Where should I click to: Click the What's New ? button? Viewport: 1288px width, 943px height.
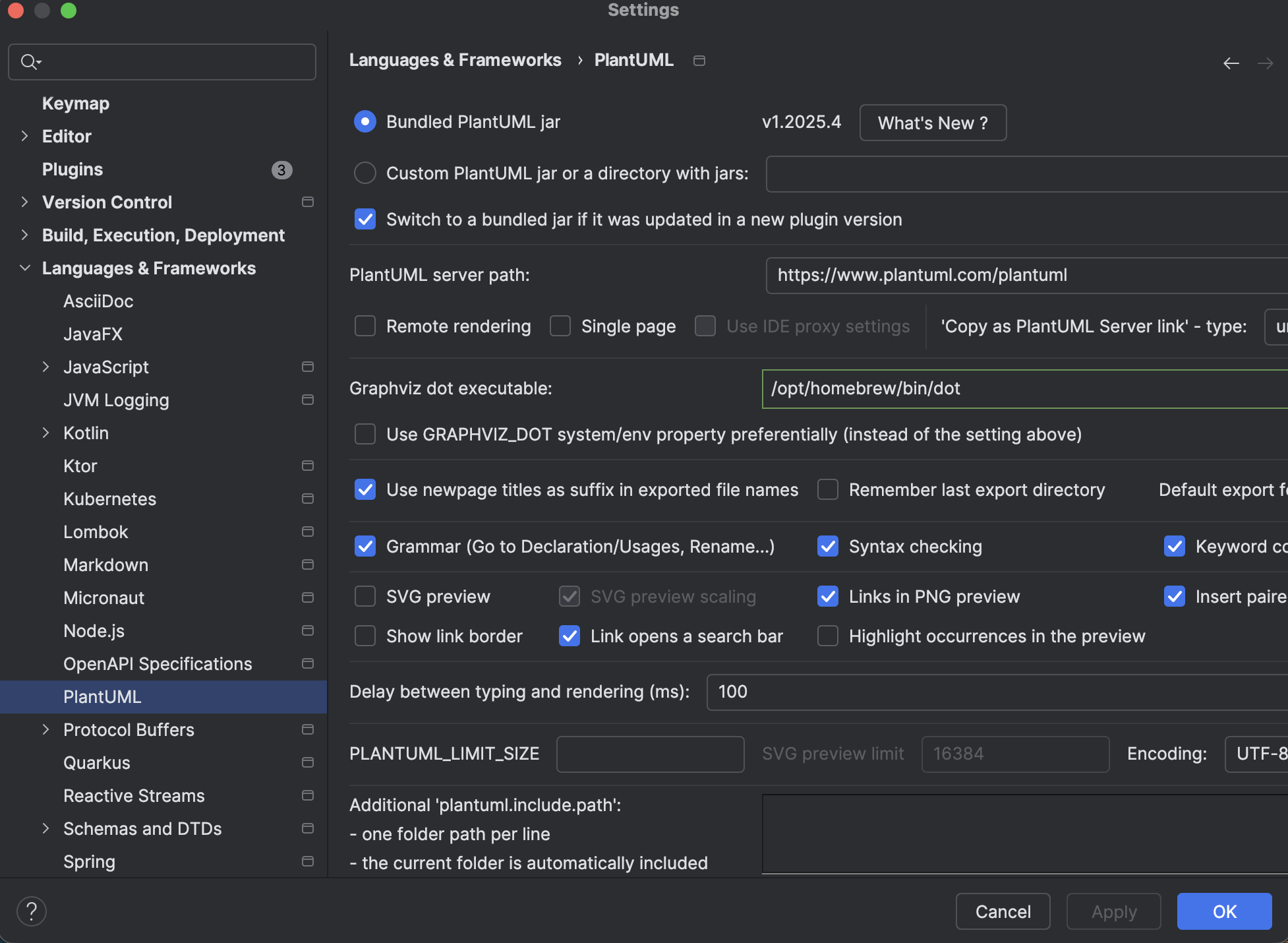pyautogui.click(x=932, y=123)
